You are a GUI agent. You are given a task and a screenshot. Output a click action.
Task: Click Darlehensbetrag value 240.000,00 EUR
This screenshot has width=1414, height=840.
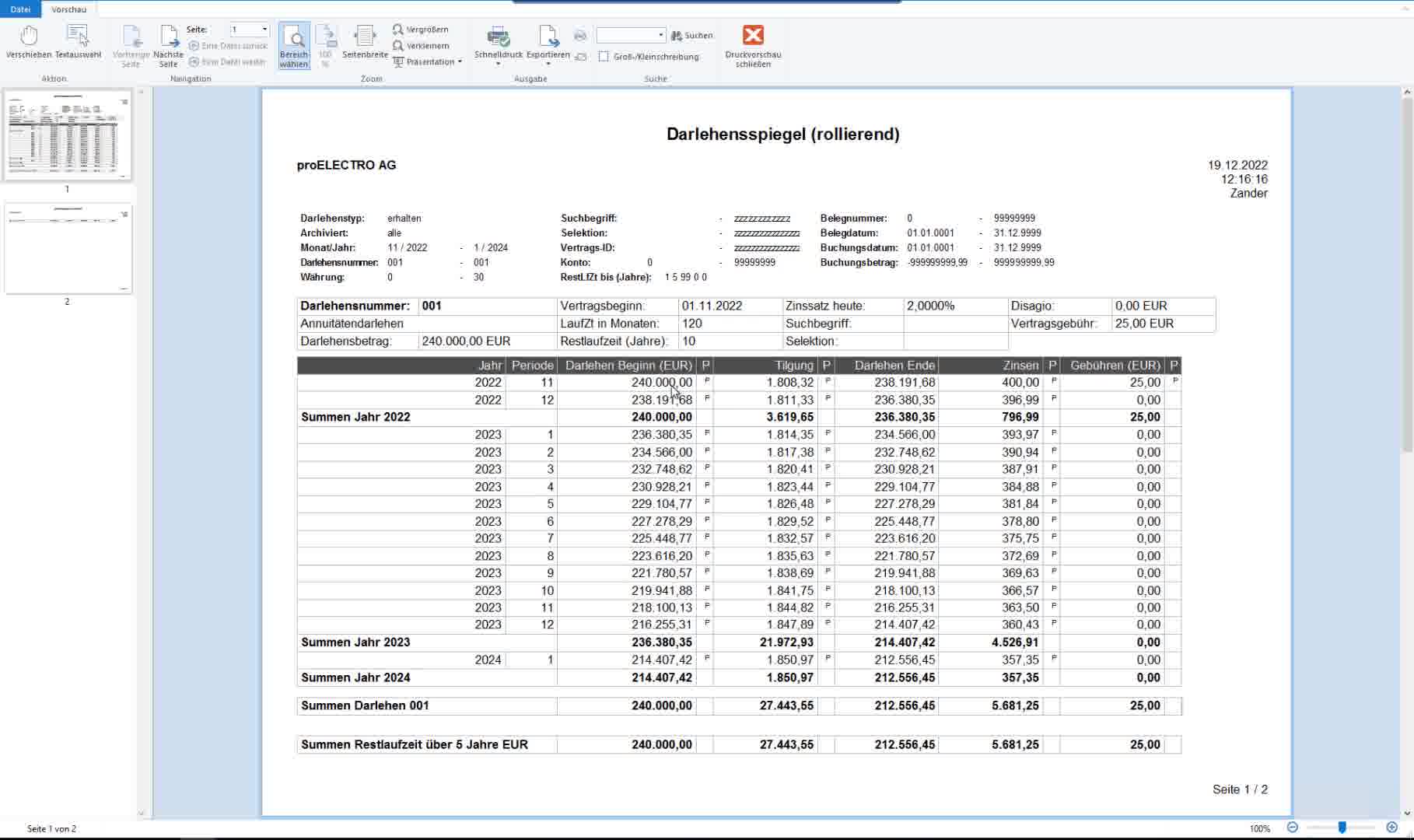[466, 341]
